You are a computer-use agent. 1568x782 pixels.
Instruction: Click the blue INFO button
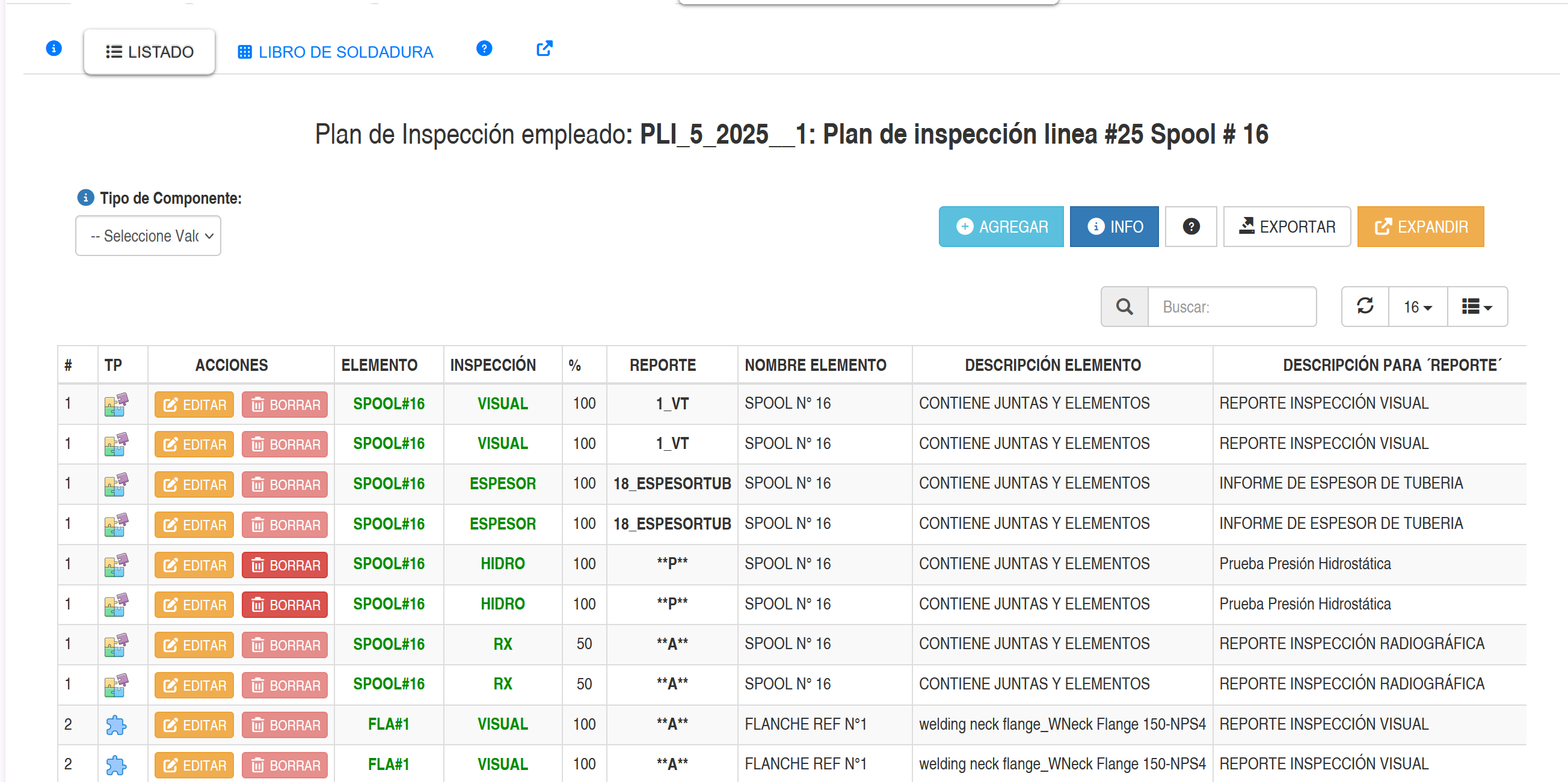pos(1113,226)
